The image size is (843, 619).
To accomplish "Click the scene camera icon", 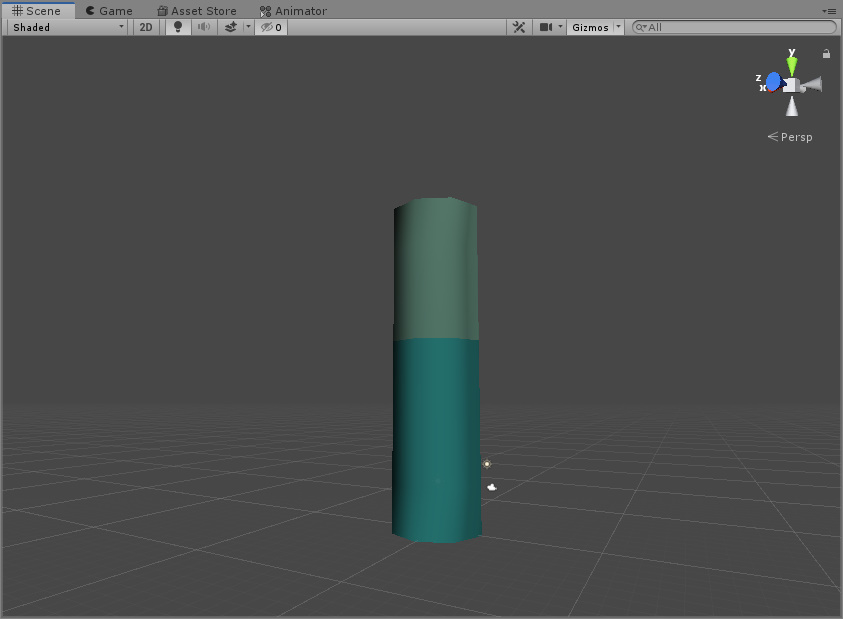I will point(545,27).
